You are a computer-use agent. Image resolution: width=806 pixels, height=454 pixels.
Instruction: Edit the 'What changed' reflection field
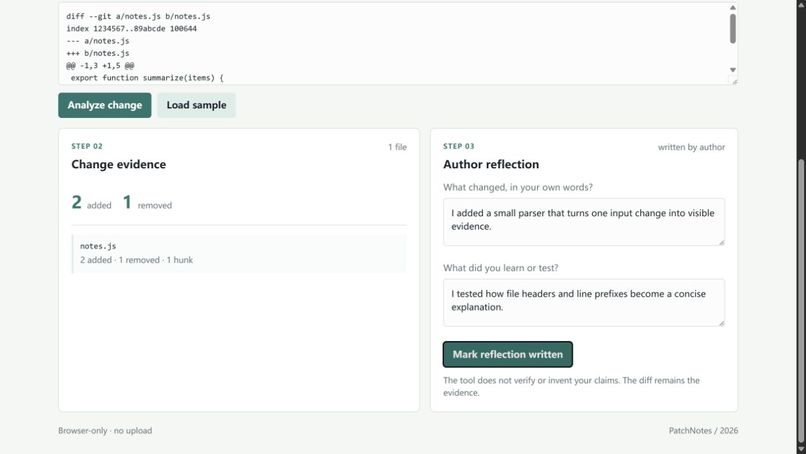(x=584, y=222)
